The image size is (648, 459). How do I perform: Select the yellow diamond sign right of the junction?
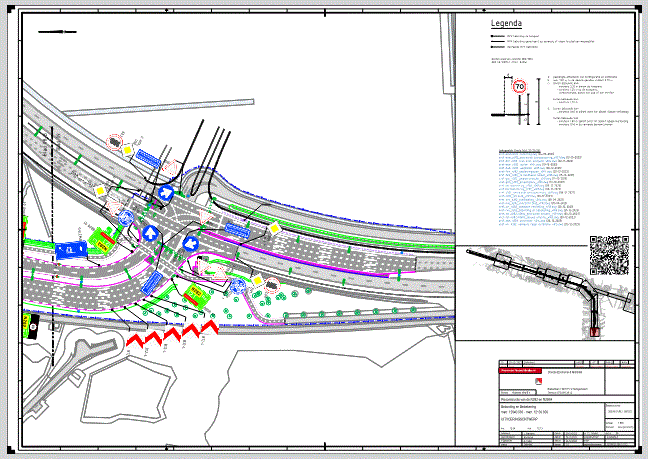pyautogui.click(x=273, y=228)
